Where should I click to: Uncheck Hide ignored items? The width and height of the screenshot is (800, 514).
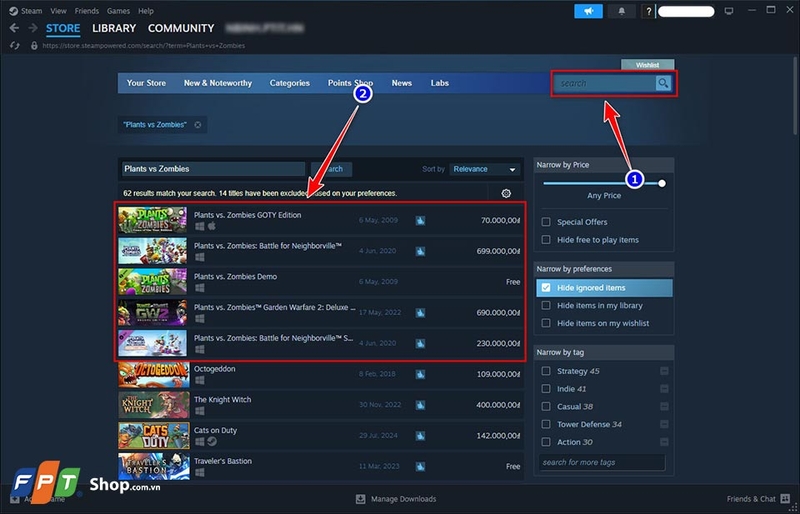pyautogui.click(x=546, y=288)
